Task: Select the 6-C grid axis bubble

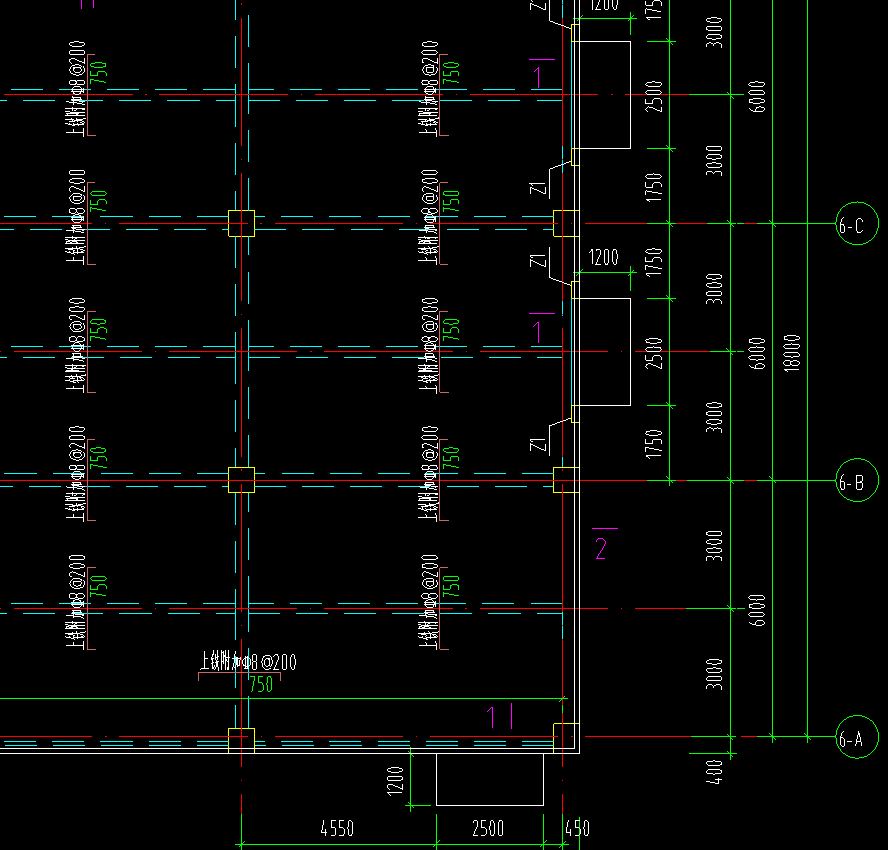Action: (x=857, y=224)
